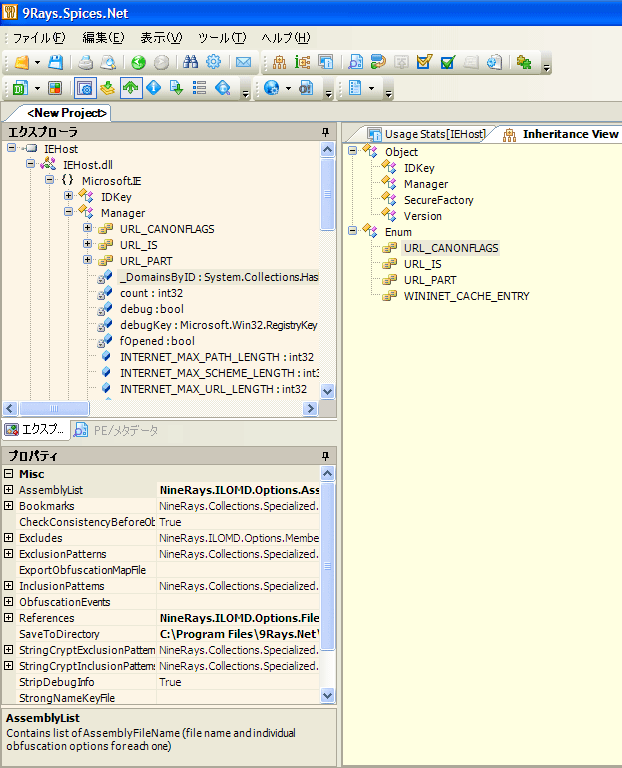
Task: Collapse the IEHost.dll tree node
Action: tap(30, 163)
